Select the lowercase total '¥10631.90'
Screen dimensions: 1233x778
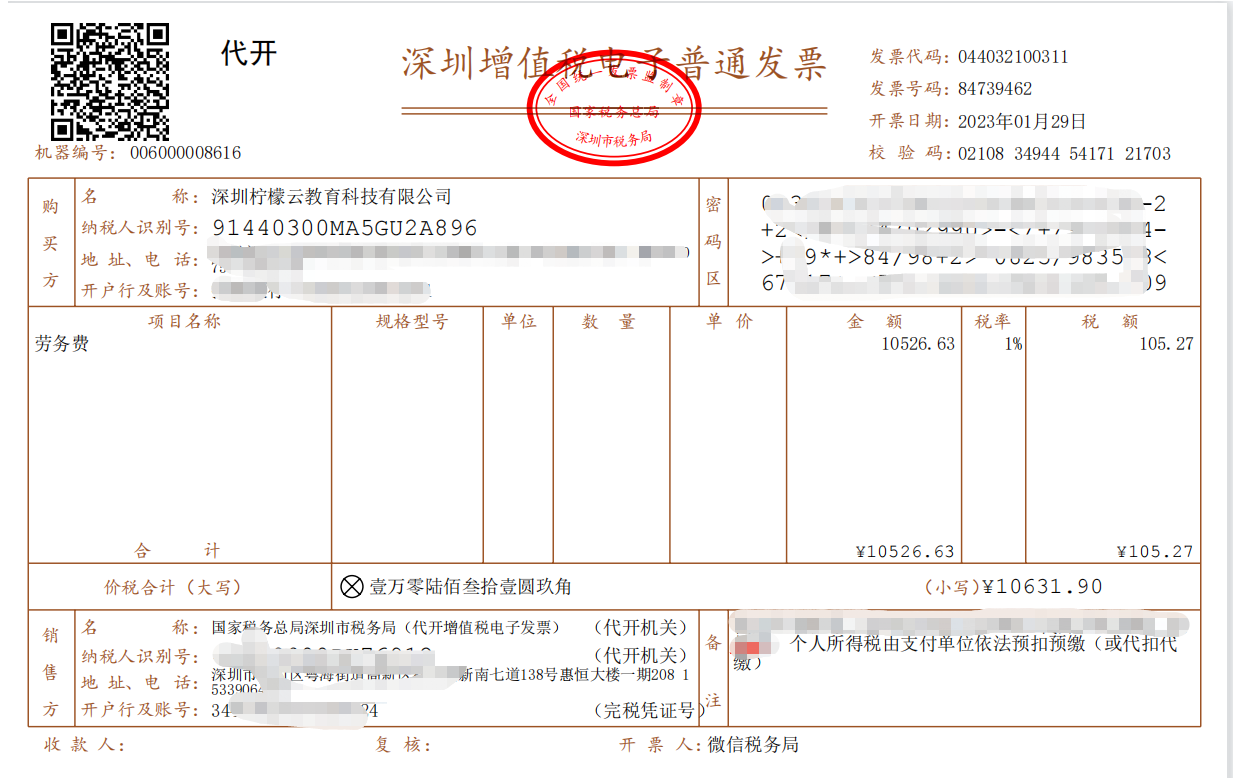coord(1043,587)
